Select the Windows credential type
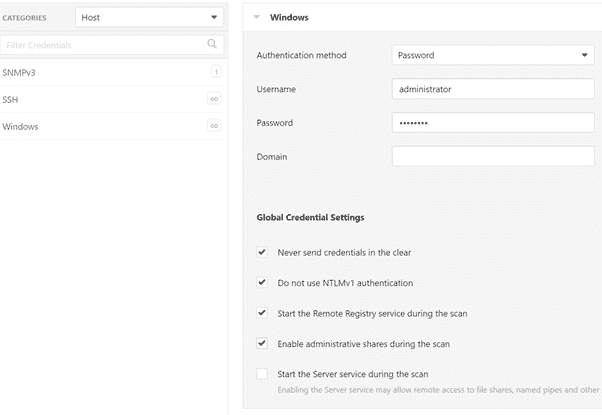The image size is (602, 415). 114,126
